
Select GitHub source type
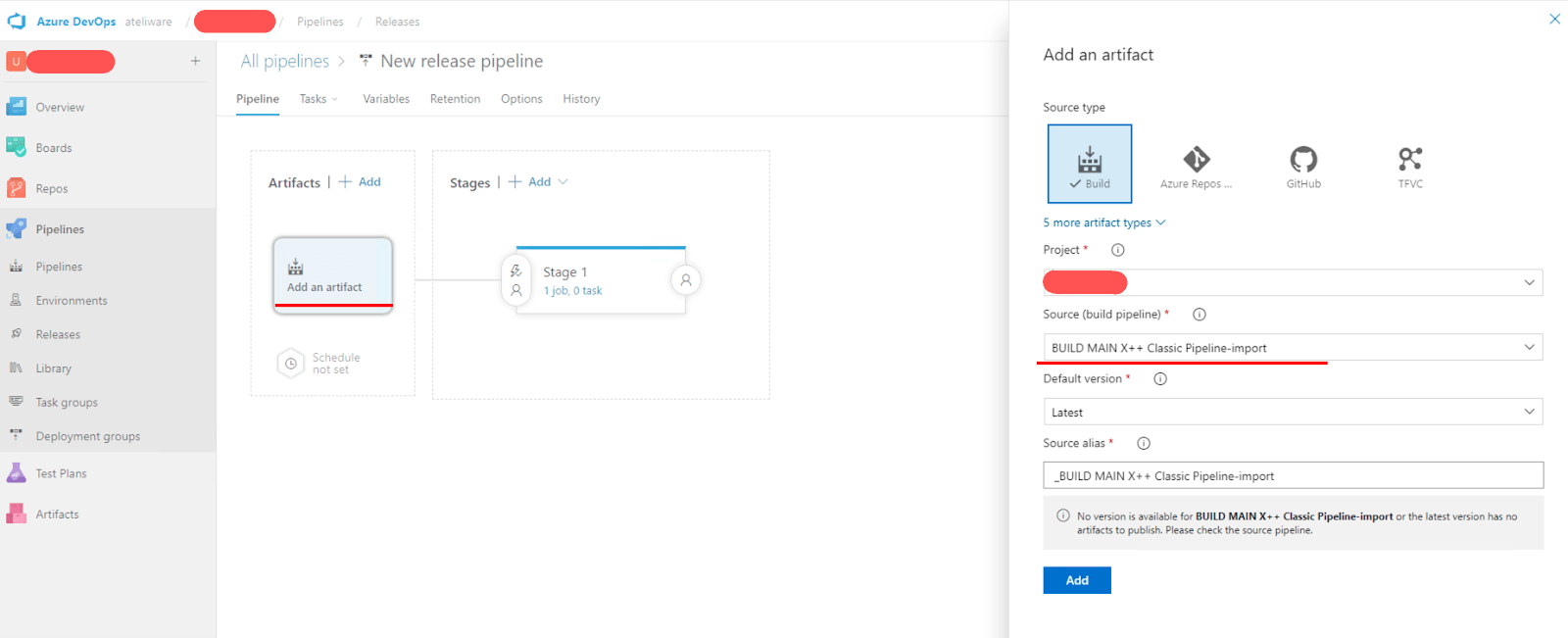point(1303,167)
